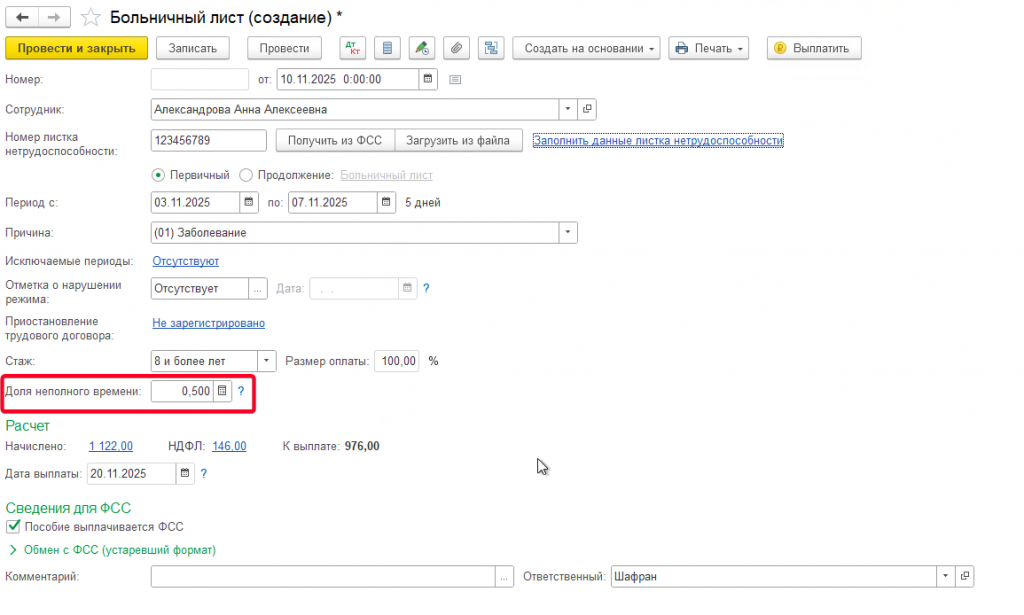Open calendar for Период с date
Image resolution: width=1024 pixels, height=615 pixels.
[249, 202]
